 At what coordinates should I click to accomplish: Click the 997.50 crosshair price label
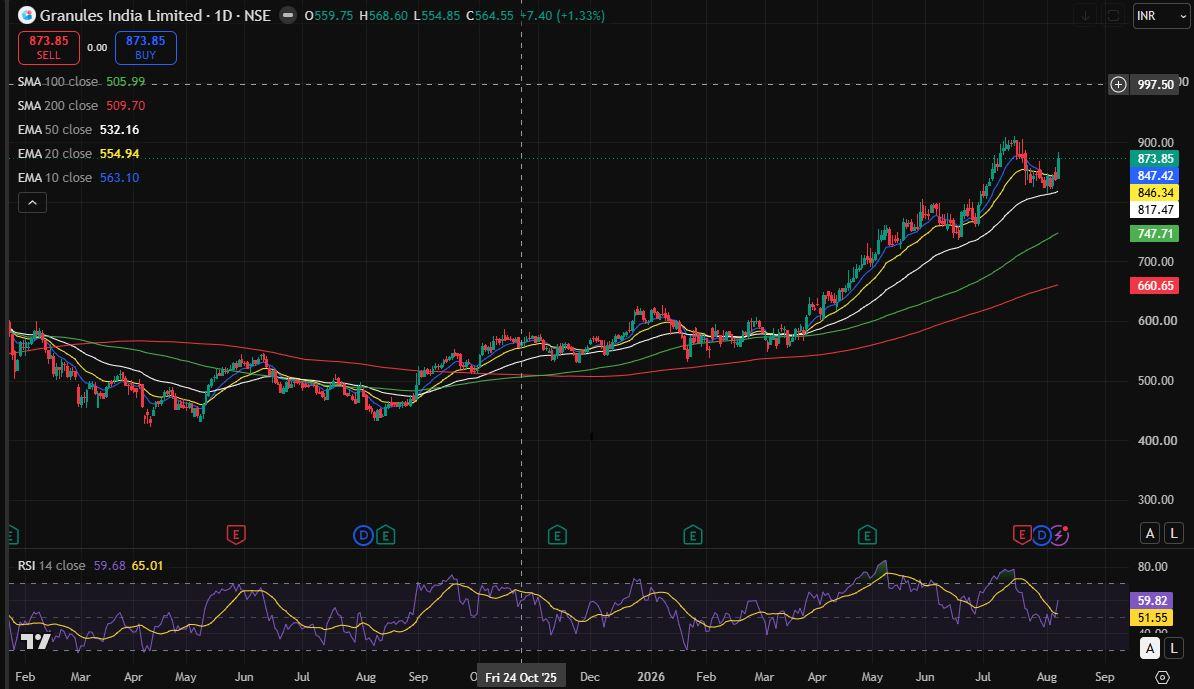click(x=1155, y=85)
